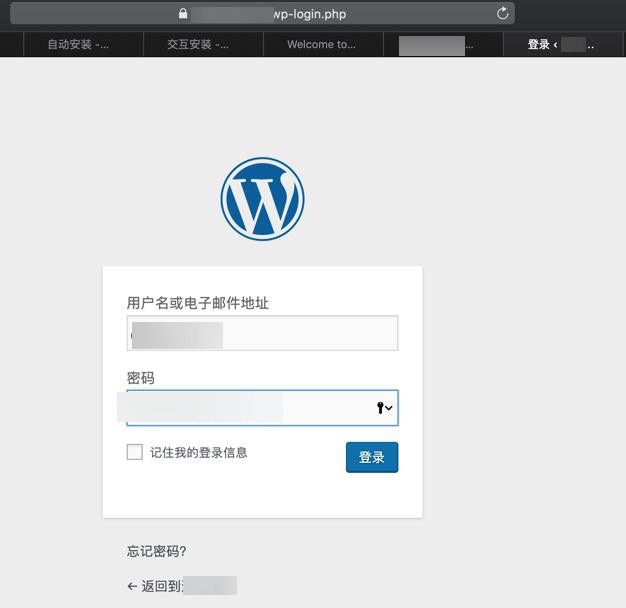Select the active 登录 ‹ tab
626x608 pixels.
coord(564,44)
